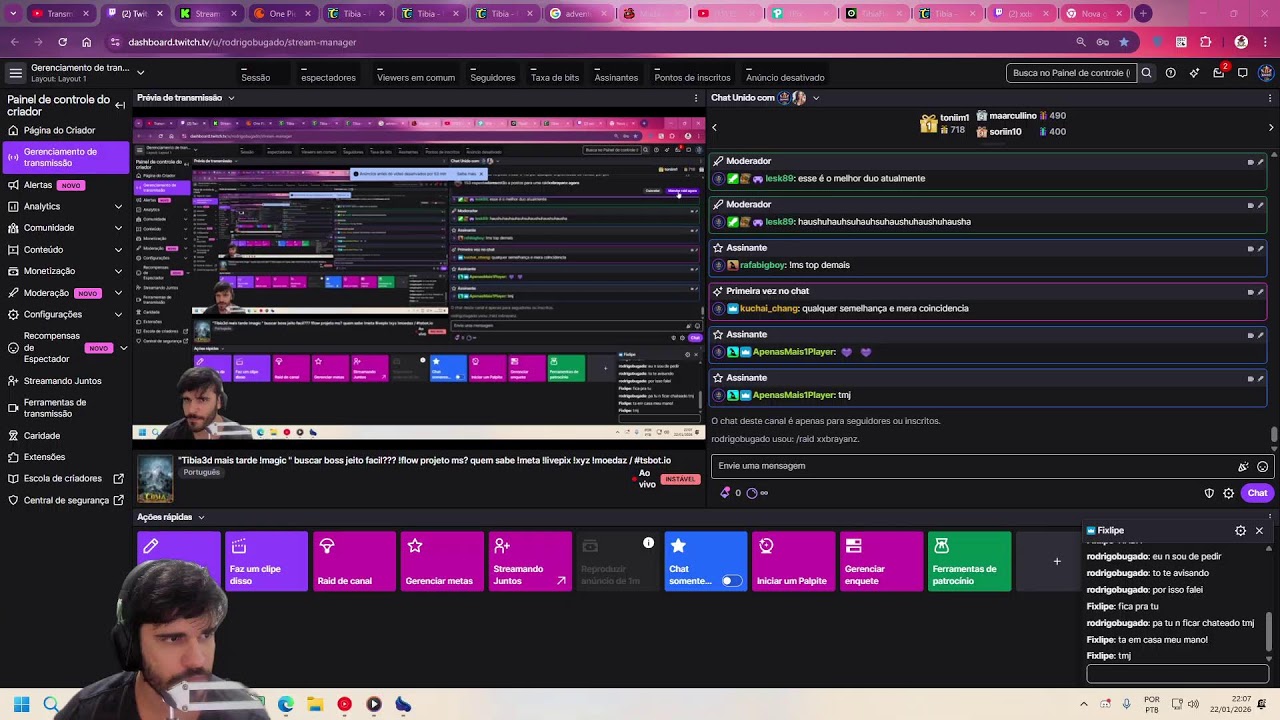
Task: Show previous gift leaderboard entry
Action: coord(714,127)
